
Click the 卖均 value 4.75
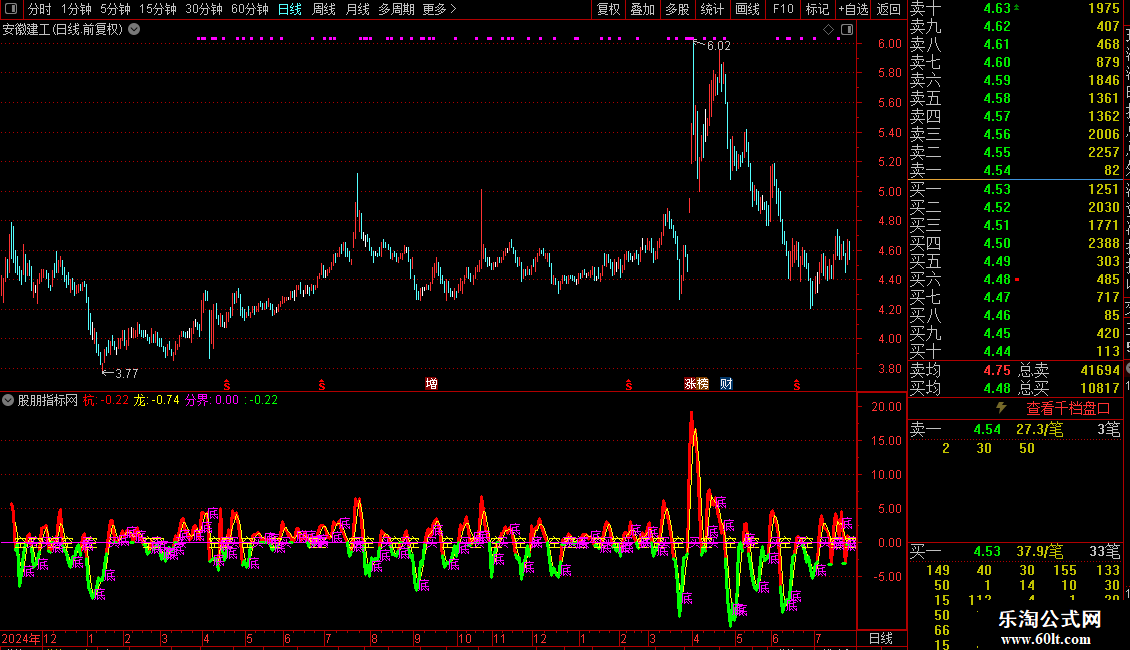pyautogui.click(x=997, y=370)
